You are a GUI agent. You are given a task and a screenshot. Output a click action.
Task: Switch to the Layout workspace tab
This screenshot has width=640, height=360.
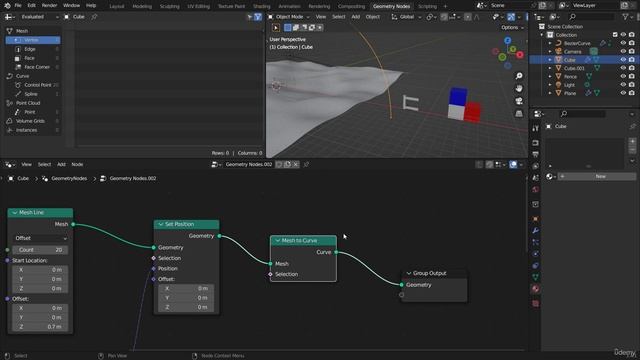tap(117, 6)
